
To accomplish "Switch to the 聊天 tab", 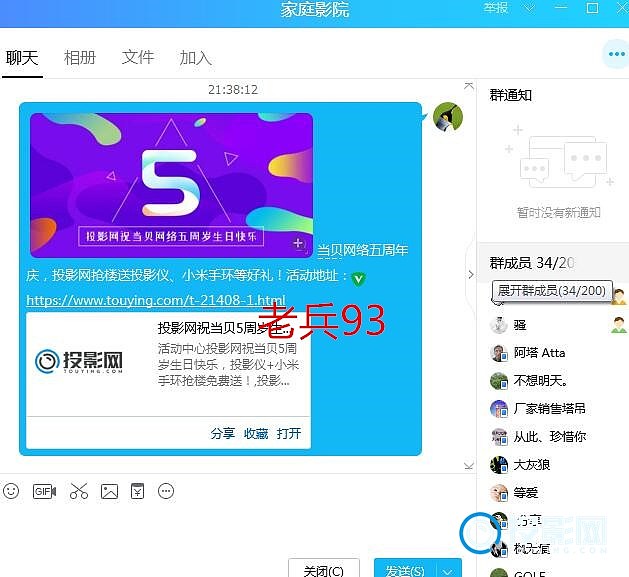I will tap(22, 58).
